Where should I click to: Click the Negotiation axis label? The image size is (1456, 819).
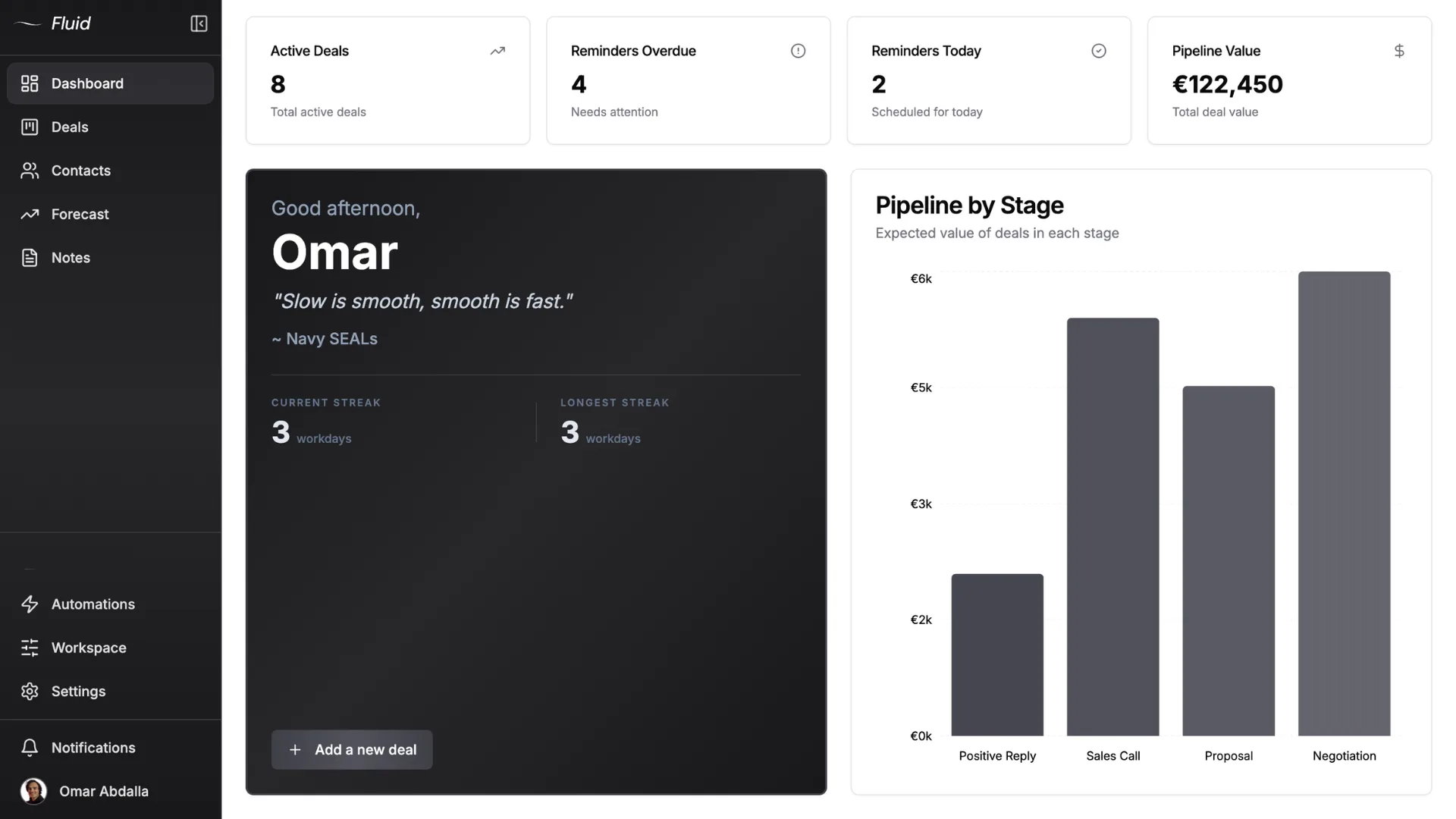[1344, 756]
